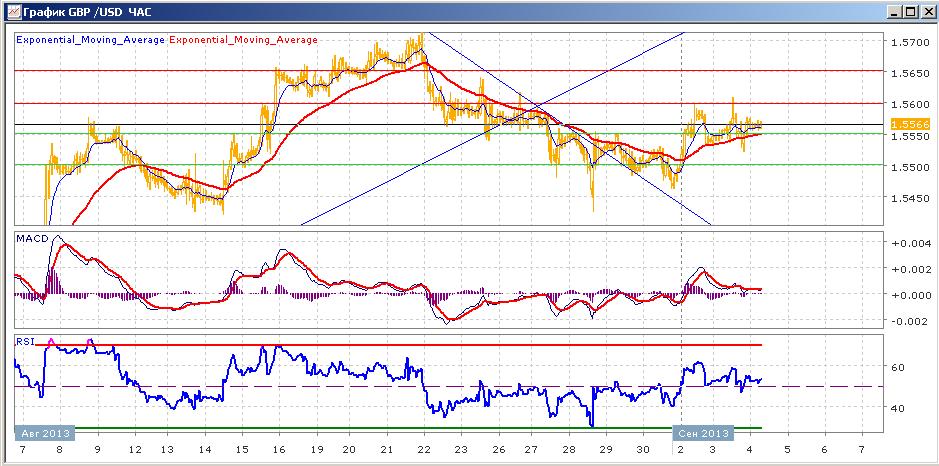Click the -0.002 MACD scale label

click(911, 322)
